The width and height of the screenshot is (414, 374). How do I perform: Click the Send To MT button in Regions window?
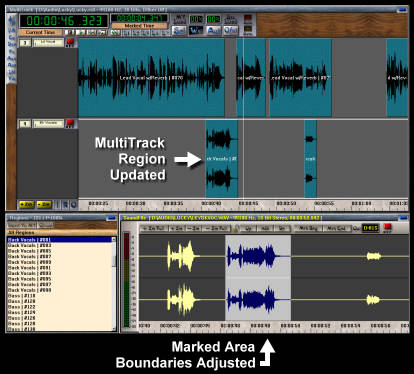[x=22, y=225]
